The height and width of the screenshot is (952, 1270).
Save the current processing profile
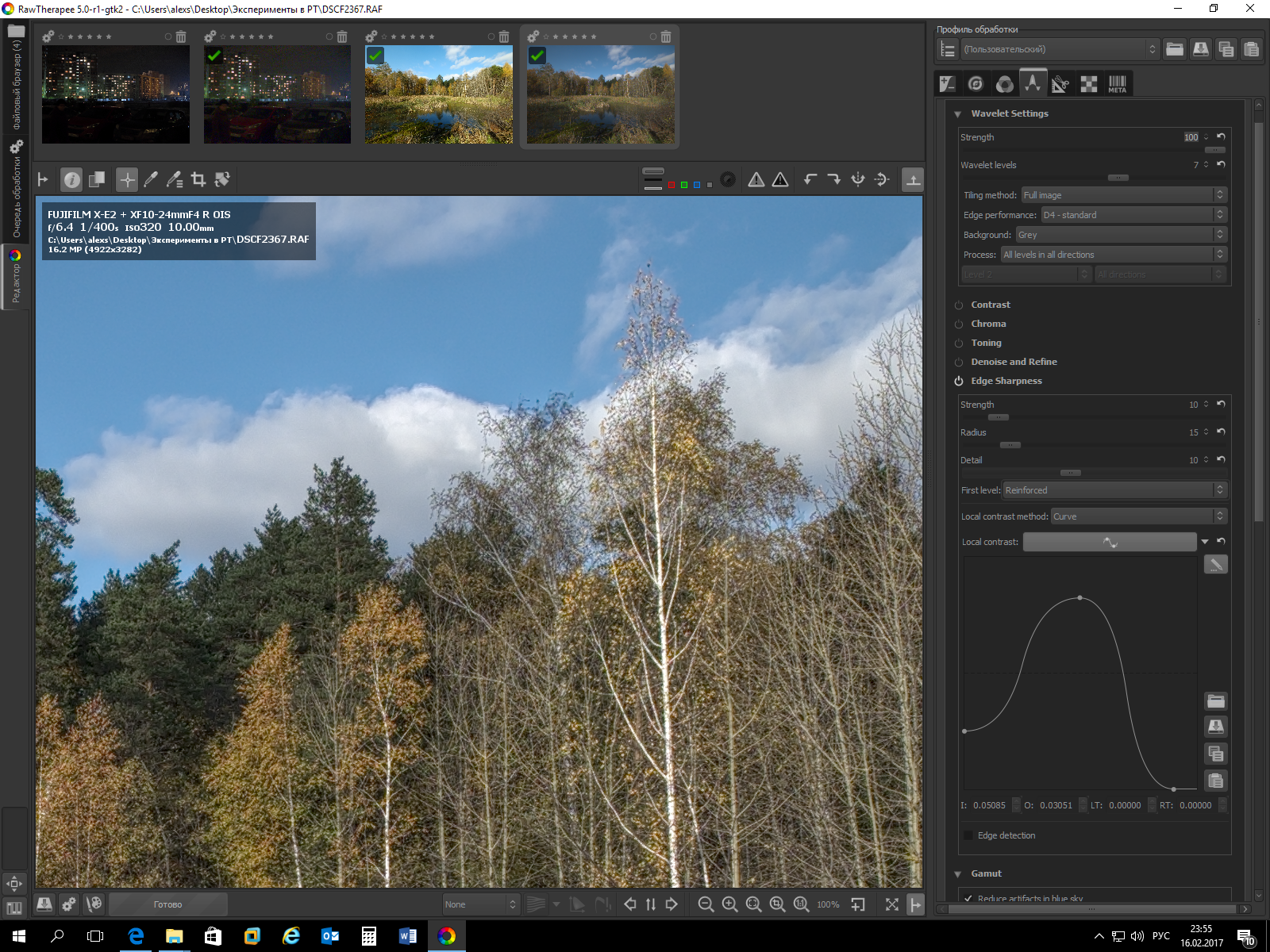(1201, 49)
